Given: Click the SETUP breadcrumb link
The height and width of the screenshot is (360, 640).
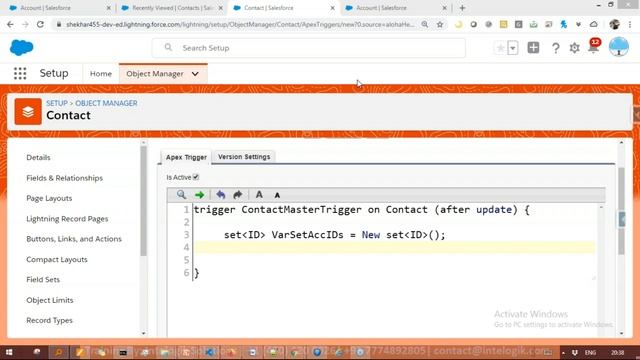Looking at the screenshot, I should [57, 103].
